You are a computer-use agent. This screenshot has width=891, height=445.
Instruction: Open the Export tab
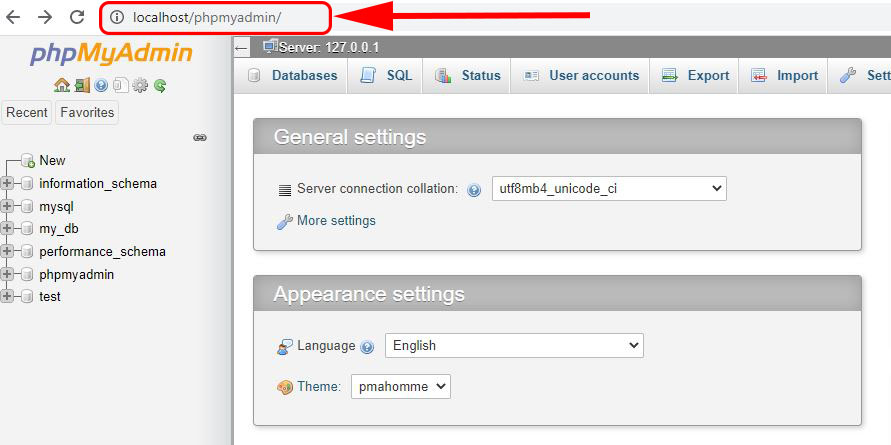coord(694,76)
